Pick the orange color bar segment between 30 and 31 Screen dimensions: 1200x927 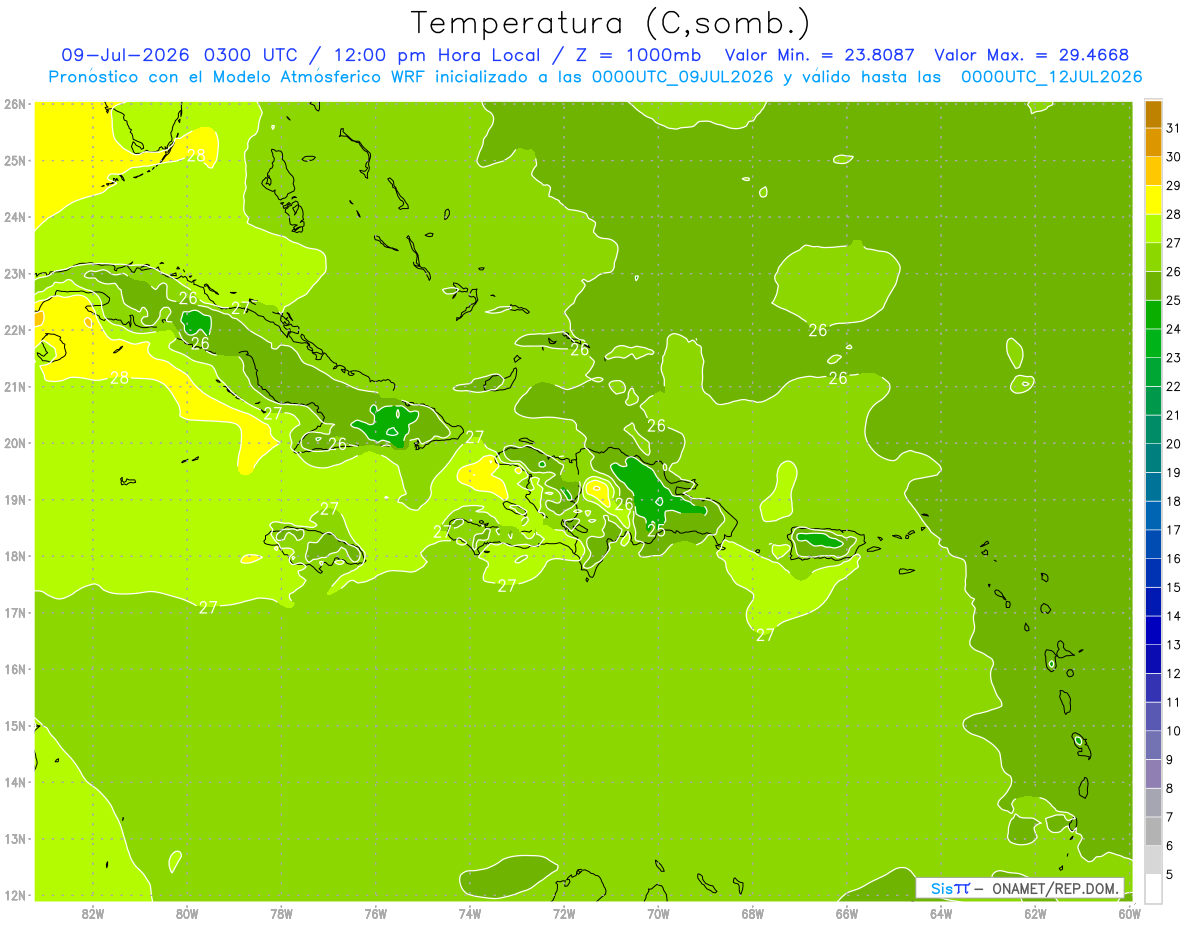(1153, 143)
